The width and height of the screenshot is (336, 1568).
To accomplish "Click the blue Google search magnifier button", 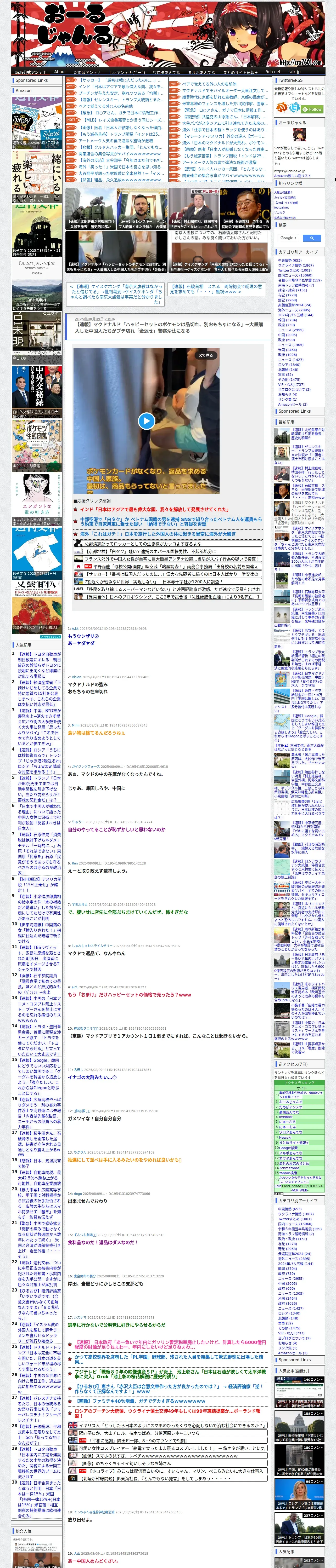I will point(312,238).
